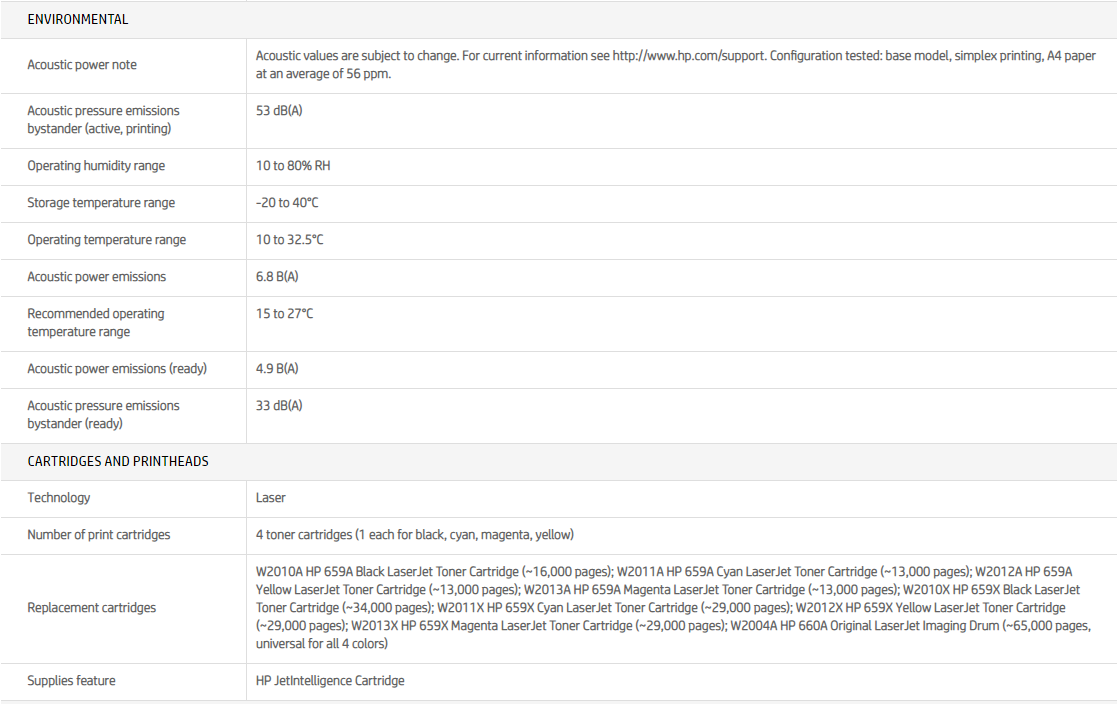Click the Laser technology value
1118x704 pixels.
click(x=271, y=498)
